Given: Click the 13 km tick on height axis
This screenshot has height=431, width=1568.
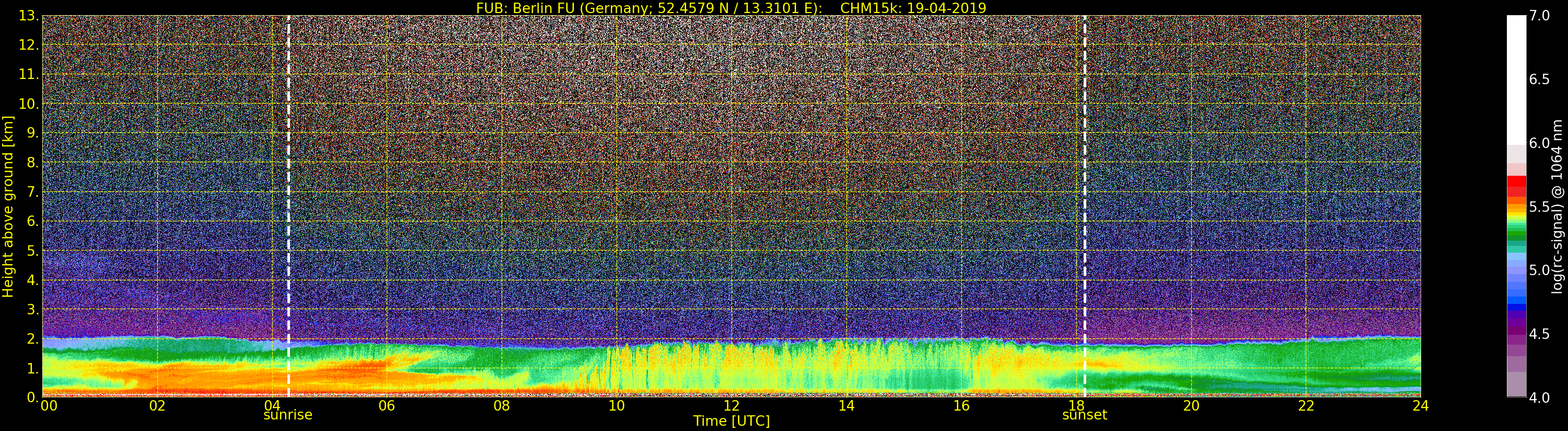Looking at the screenshot, I should pos(28,16).
